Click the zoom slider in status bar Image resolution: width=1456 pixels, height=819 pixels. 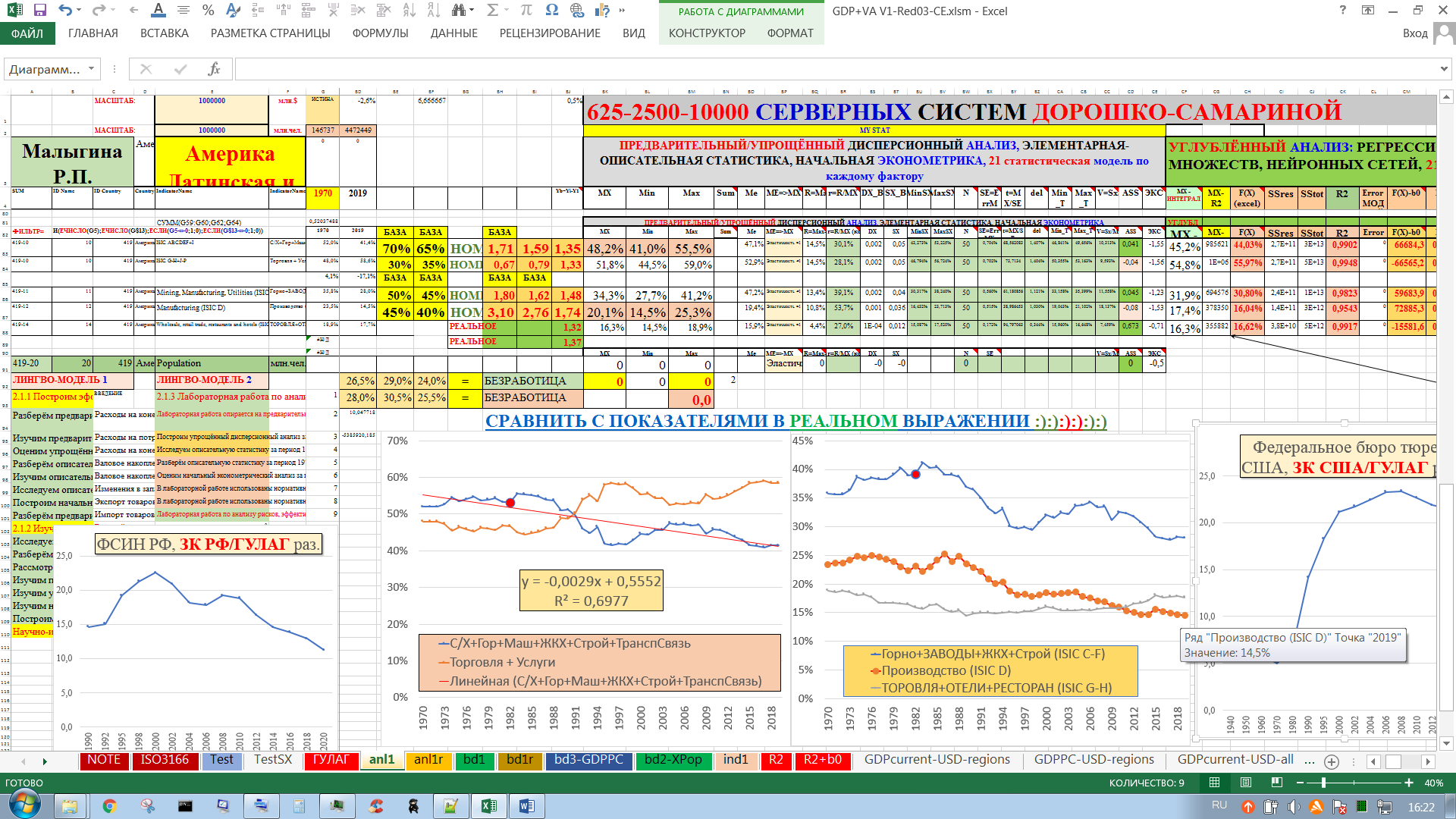tap(1323, 783)
